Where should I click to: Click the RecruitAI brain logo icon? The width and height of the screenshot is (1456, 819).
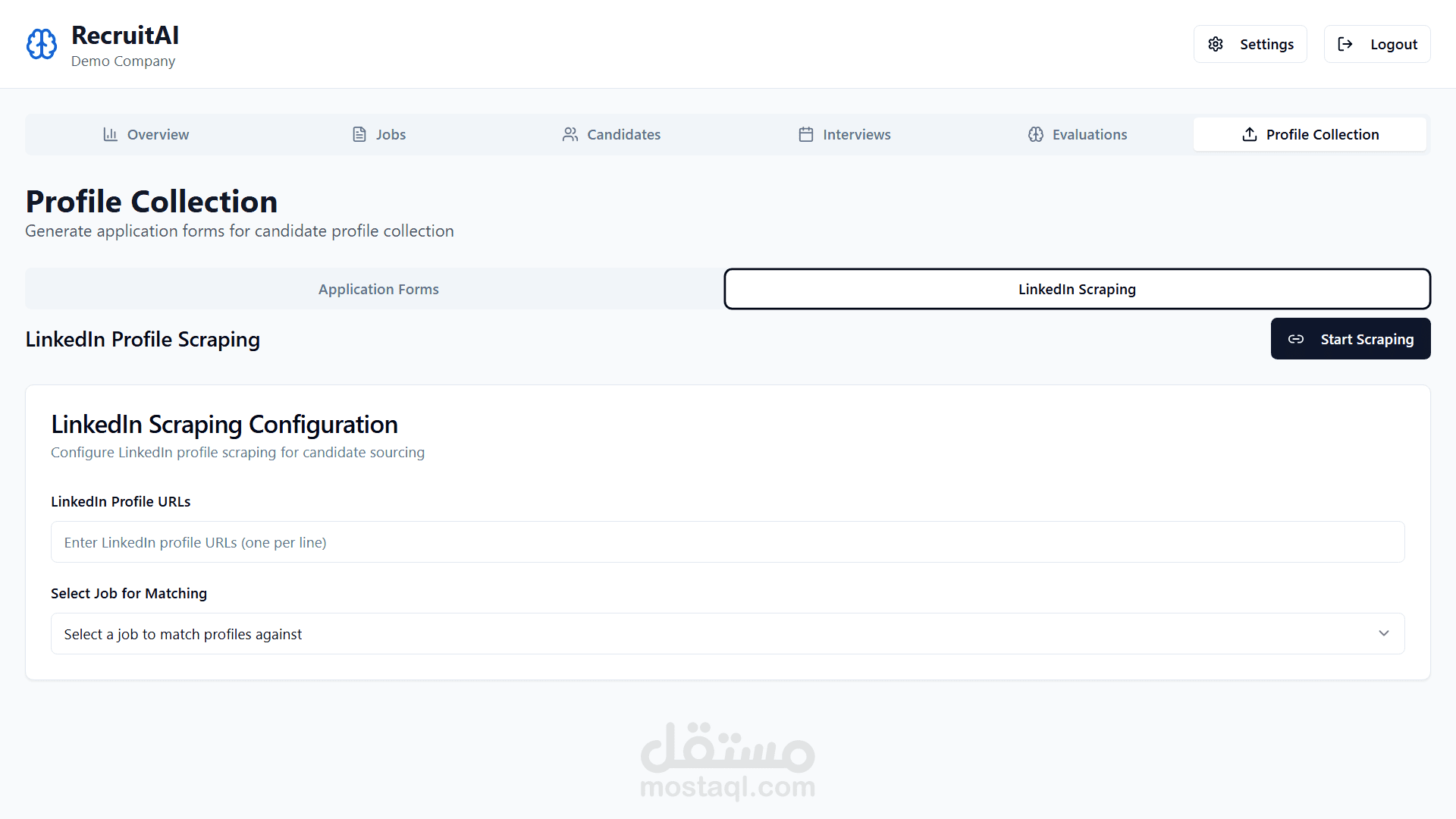point(42,44)
